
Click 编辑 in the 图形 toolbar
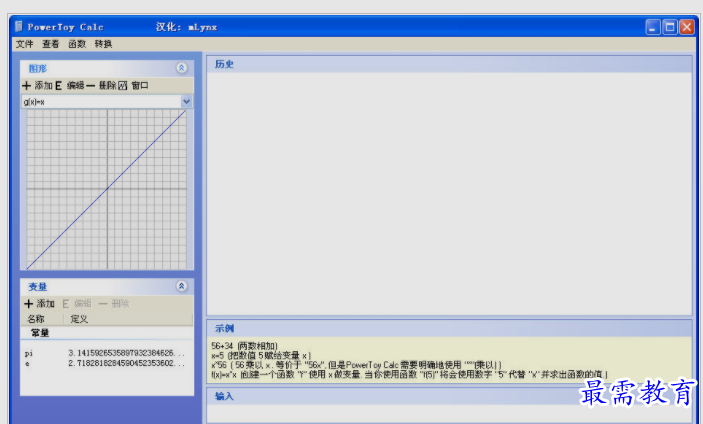click(69, 85)
